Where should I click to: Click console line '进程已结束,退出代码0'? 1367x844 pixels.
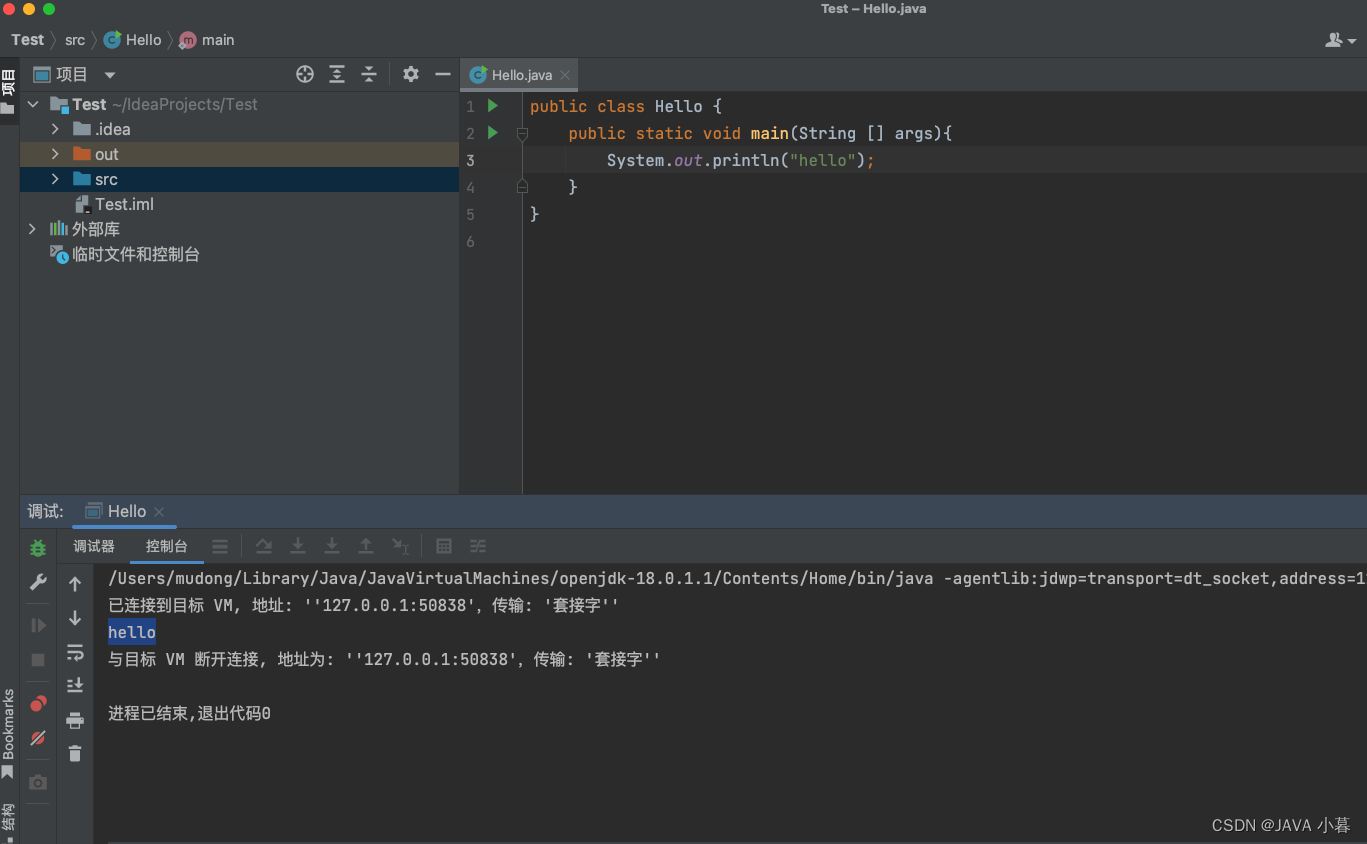(x=189, y=713)
